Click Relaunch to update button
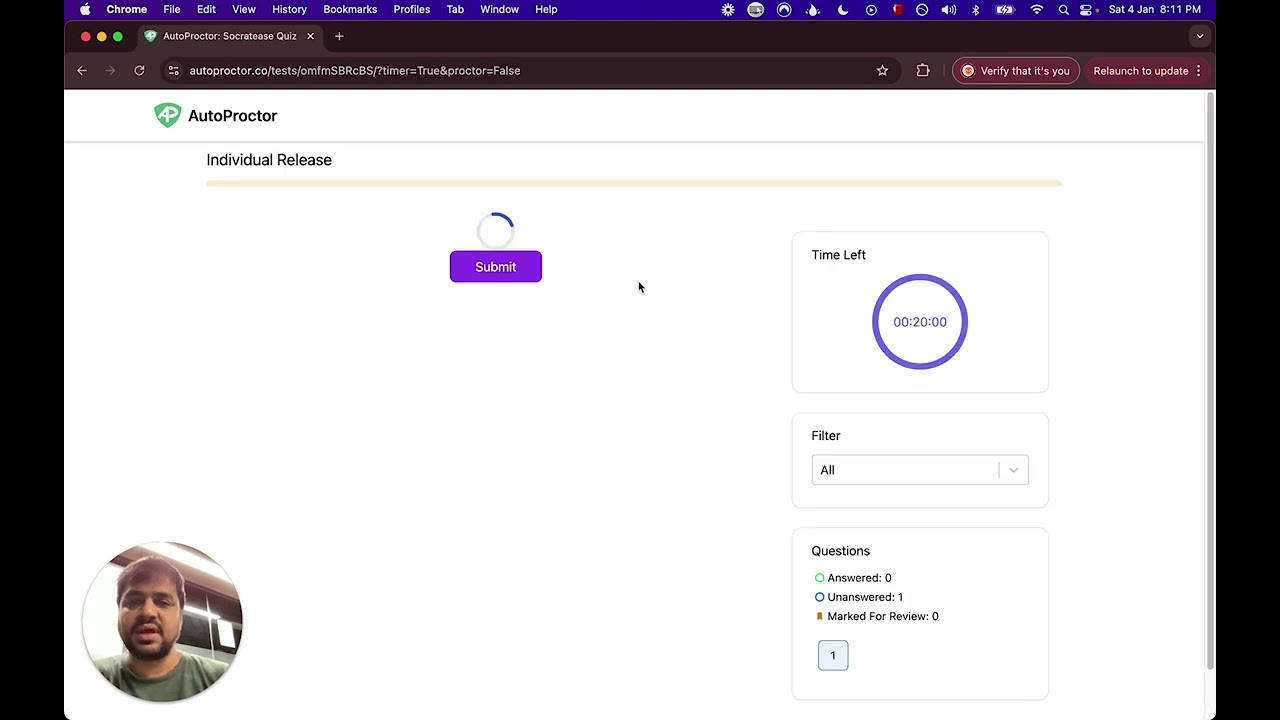This screenshot has width=1280, height=720. (x=1141, y=71)
